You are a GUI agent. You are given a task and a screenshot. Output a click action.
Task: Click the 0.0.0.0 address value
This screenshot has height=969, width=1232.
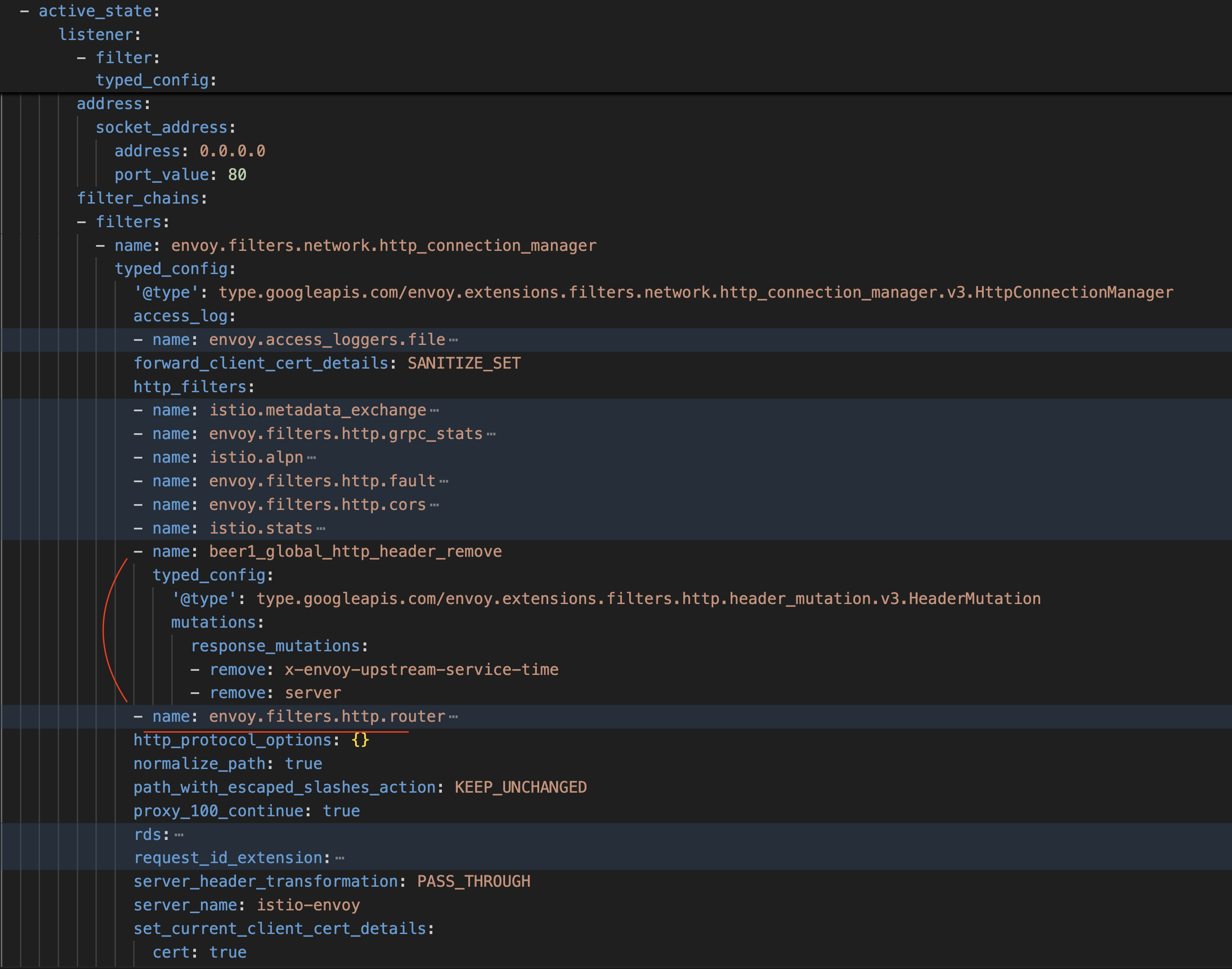pyautogui.click(x=232, y=151)
